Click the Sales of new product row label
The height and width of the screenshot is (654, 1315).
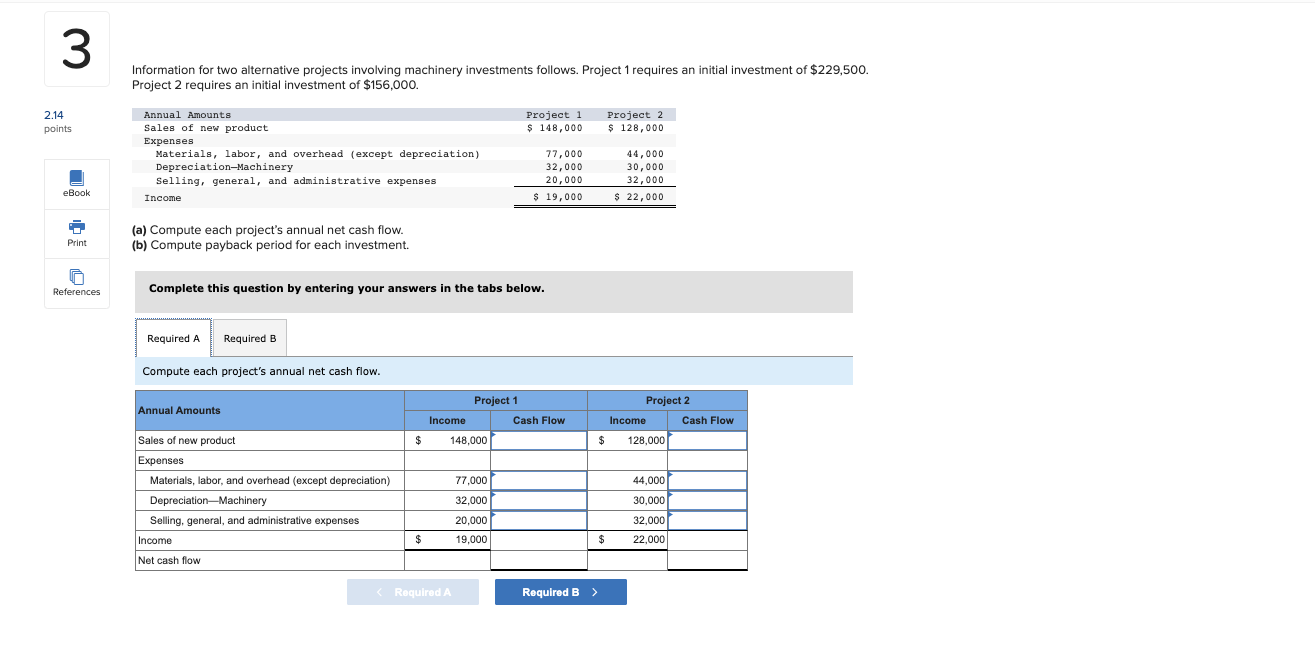point(187,440)
